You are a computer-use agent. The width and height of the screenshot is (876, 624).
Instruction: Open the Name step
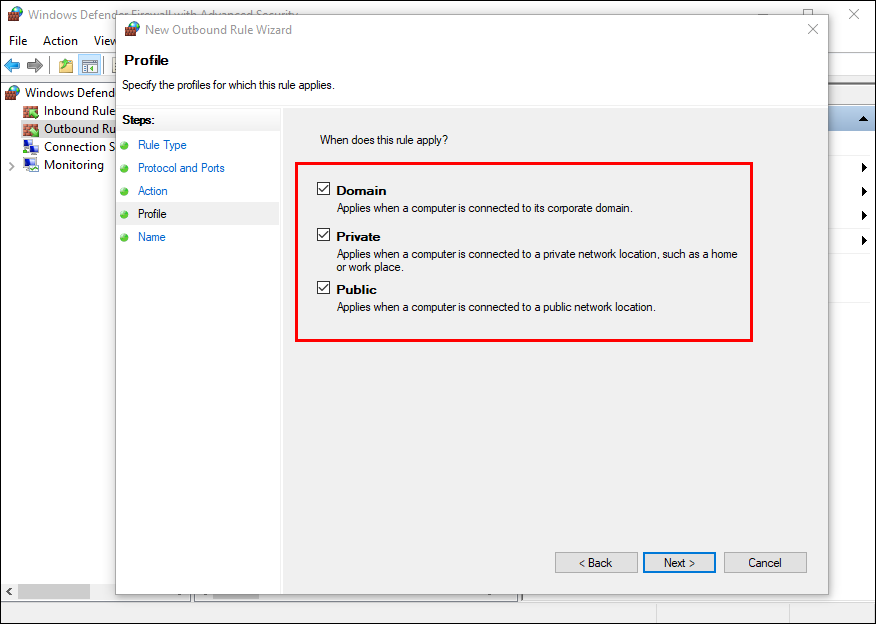coord(151,236)
